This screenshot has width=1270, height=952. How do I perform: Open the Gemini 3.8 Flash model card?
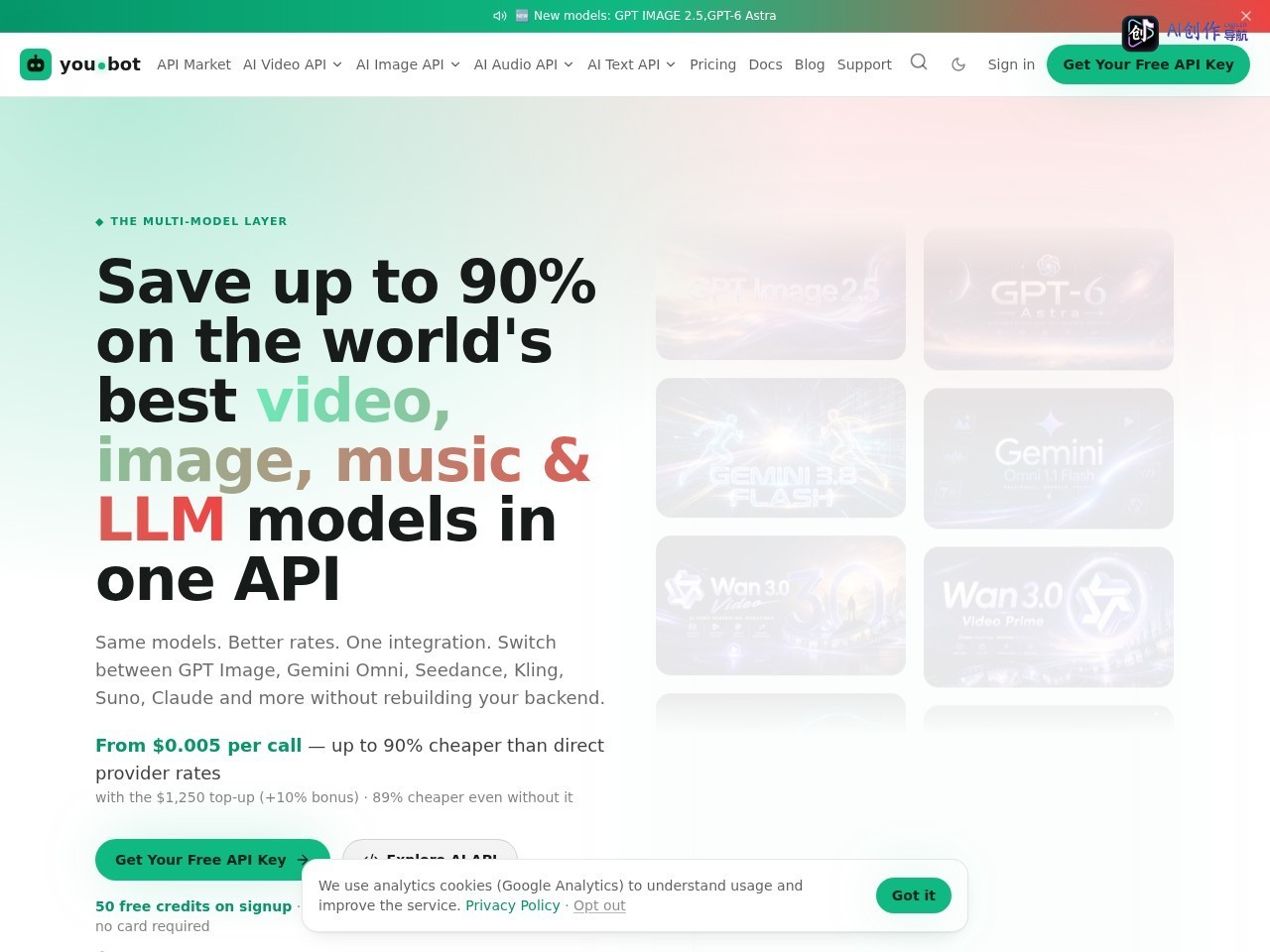tap(781, 447)
